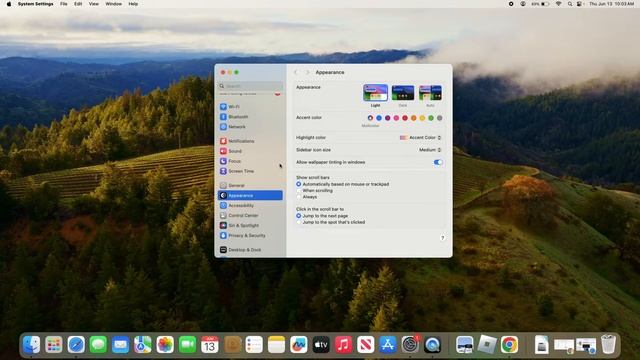This screenshot has width=640, height=360.
Task: Launch Finder from the Dock
Action: click(31, 345)
